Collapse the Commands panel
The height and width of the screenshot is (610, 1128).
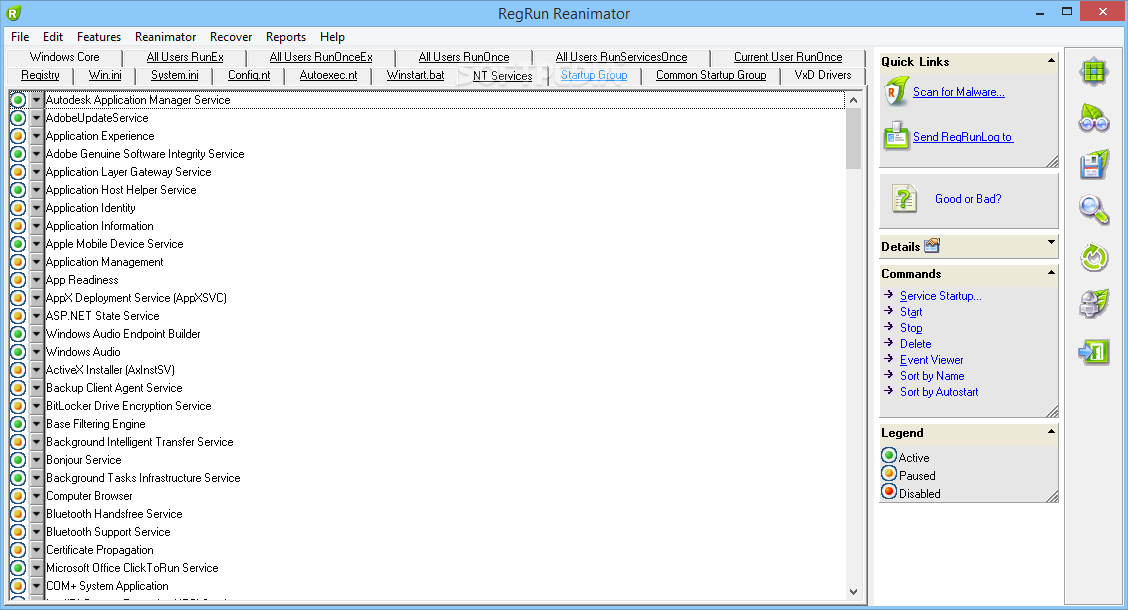click(1051, 273)
